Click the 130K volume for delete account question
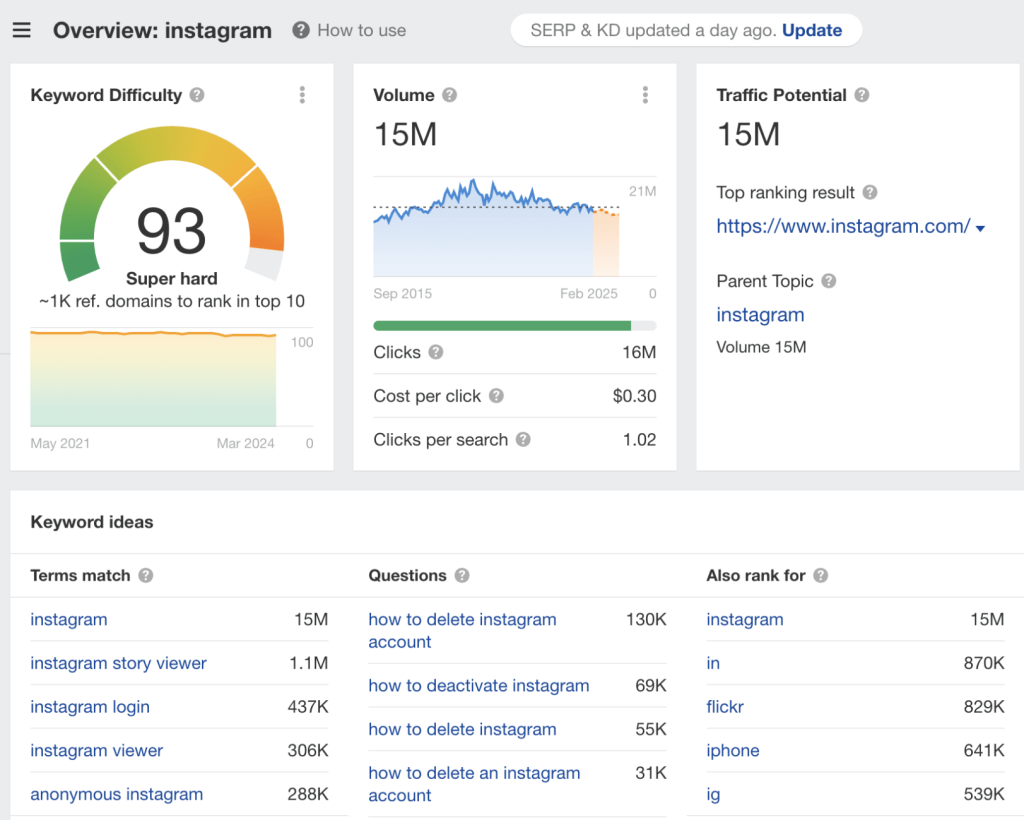The width and height of the screenshot is (1024, 820). [647, 620]
